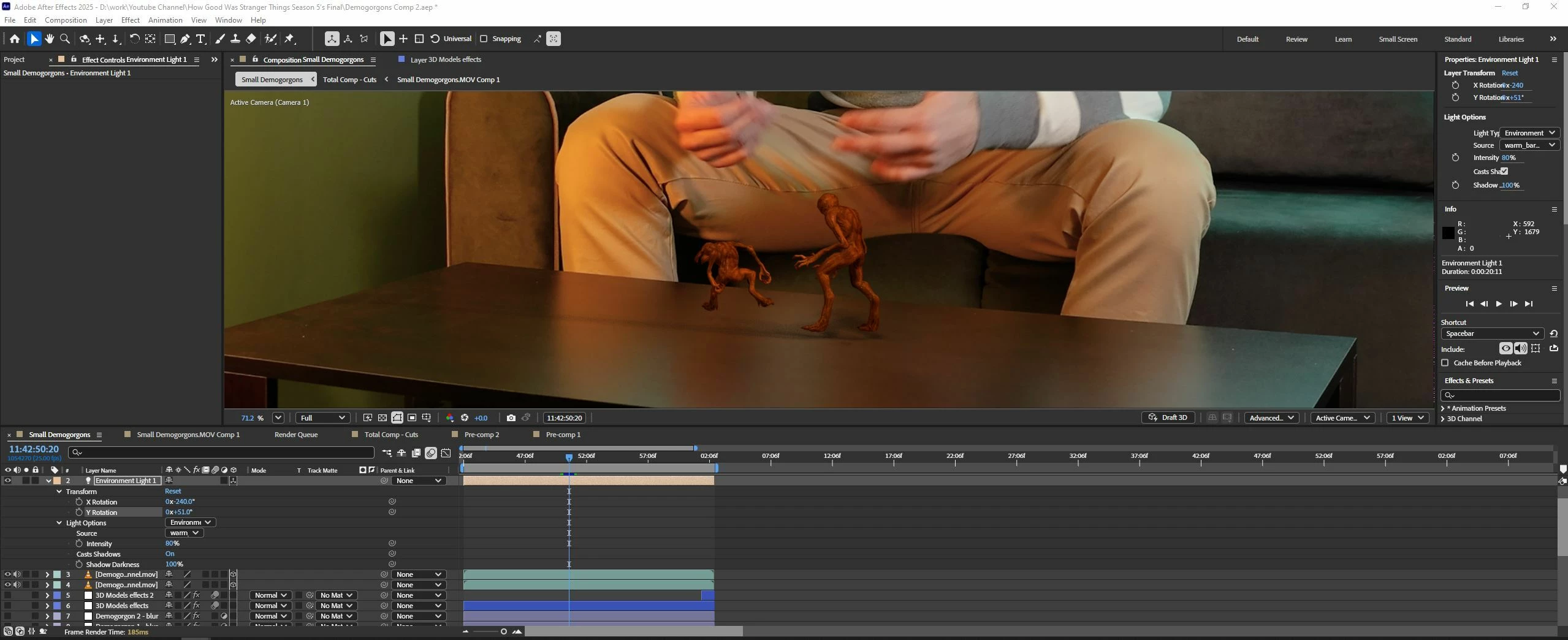Switch to Render Queue tab
The height and width of the screenshot is (640, 1568).
click(296, 434)
